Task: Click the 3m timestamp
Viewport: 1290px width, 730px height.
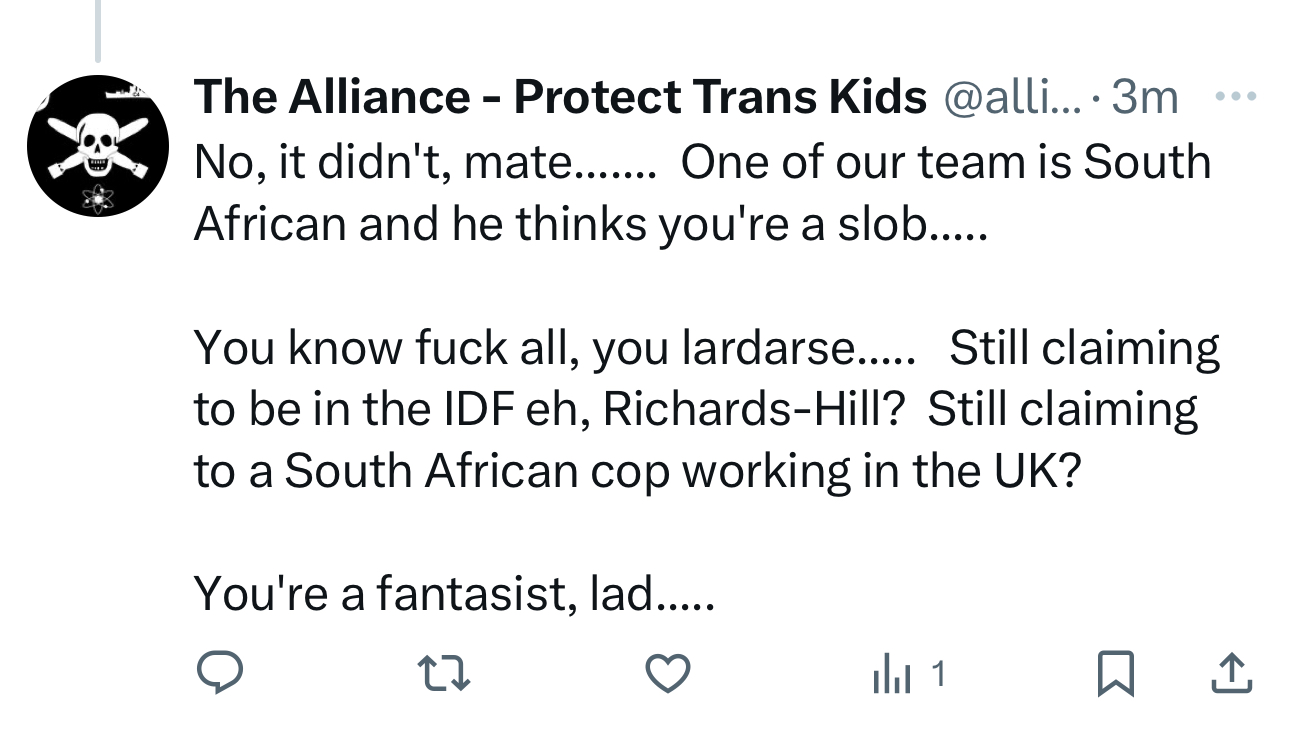Action: pos(1145,97)
